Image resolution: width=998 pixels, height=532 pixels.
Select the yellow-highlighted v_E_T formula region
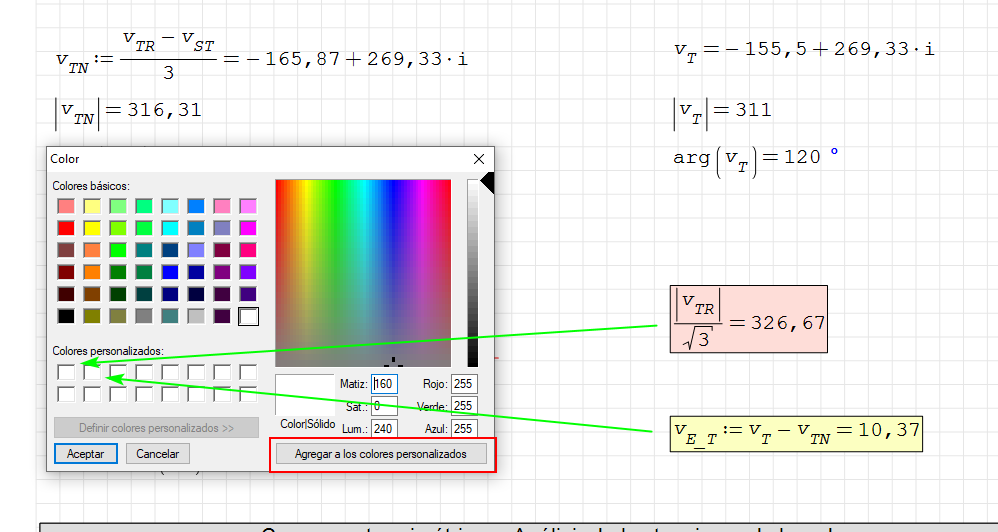click(796, 432)
